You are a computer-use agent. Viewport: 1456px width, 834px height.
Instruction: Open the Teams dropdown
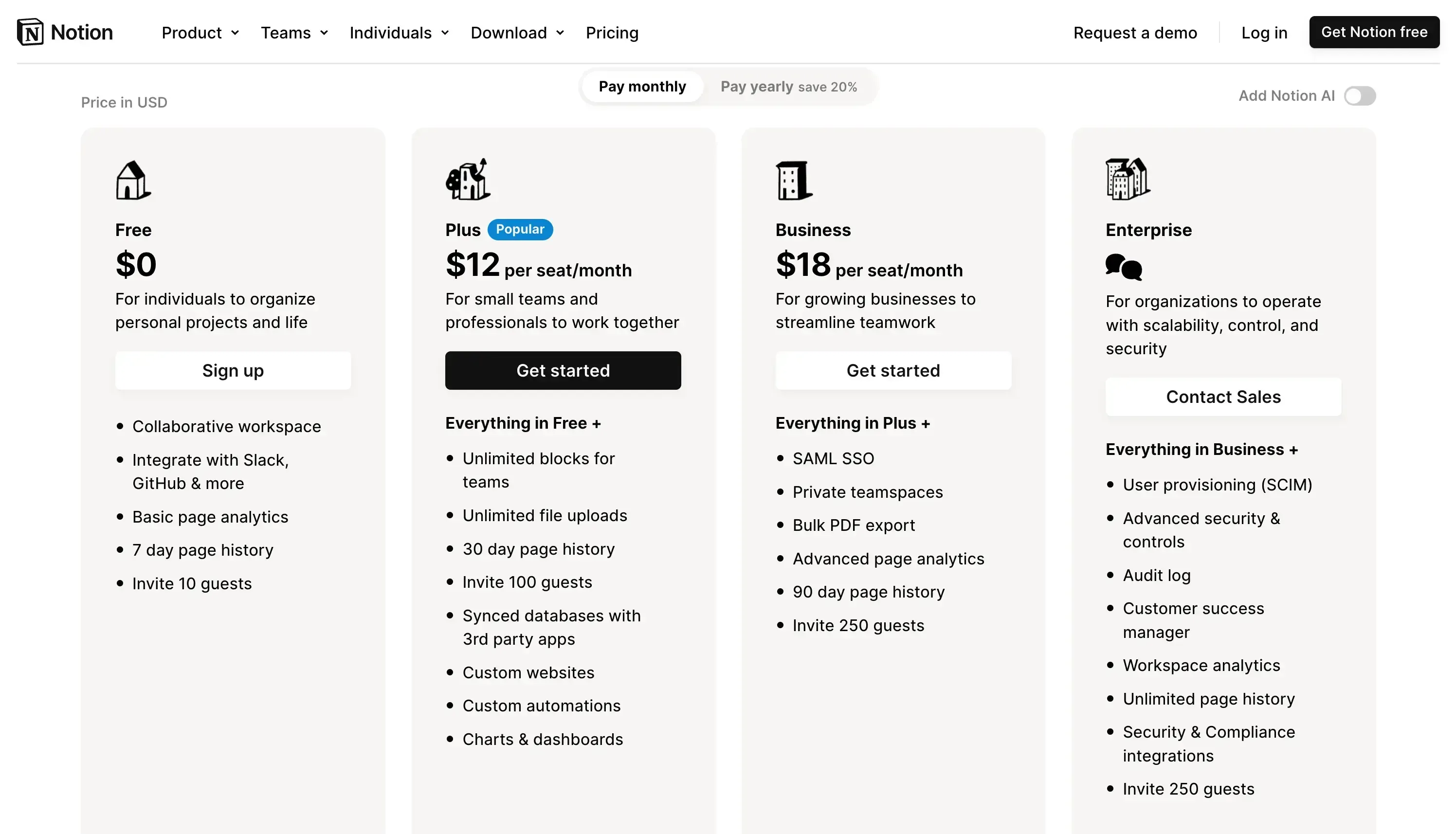click(x=294, y=33)
